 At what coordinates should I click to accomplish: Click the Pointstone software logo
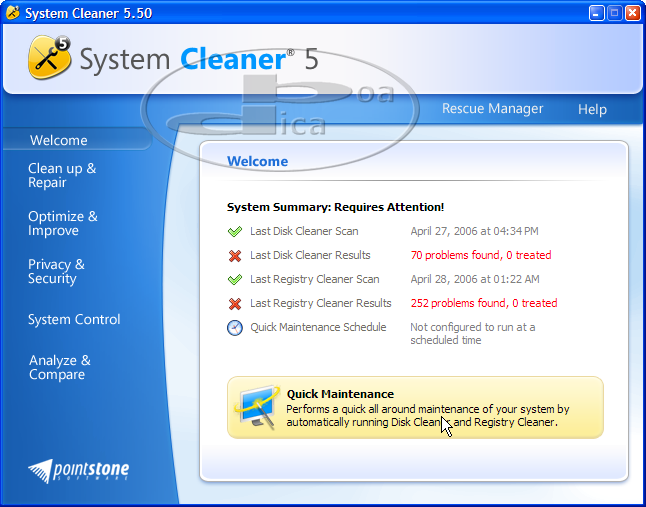(79, 469)
